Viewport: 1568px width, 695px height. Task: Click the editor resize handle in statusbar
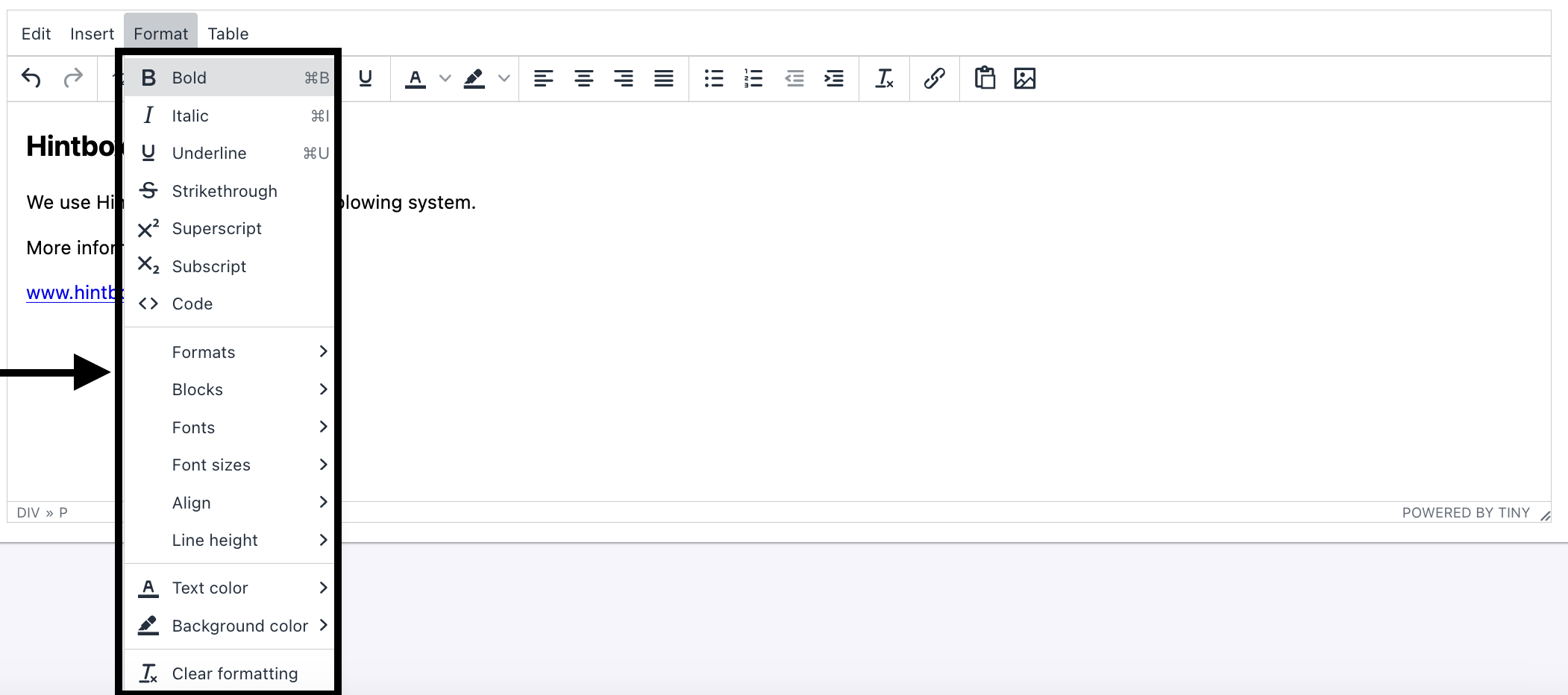click(x=1545, y=515)
